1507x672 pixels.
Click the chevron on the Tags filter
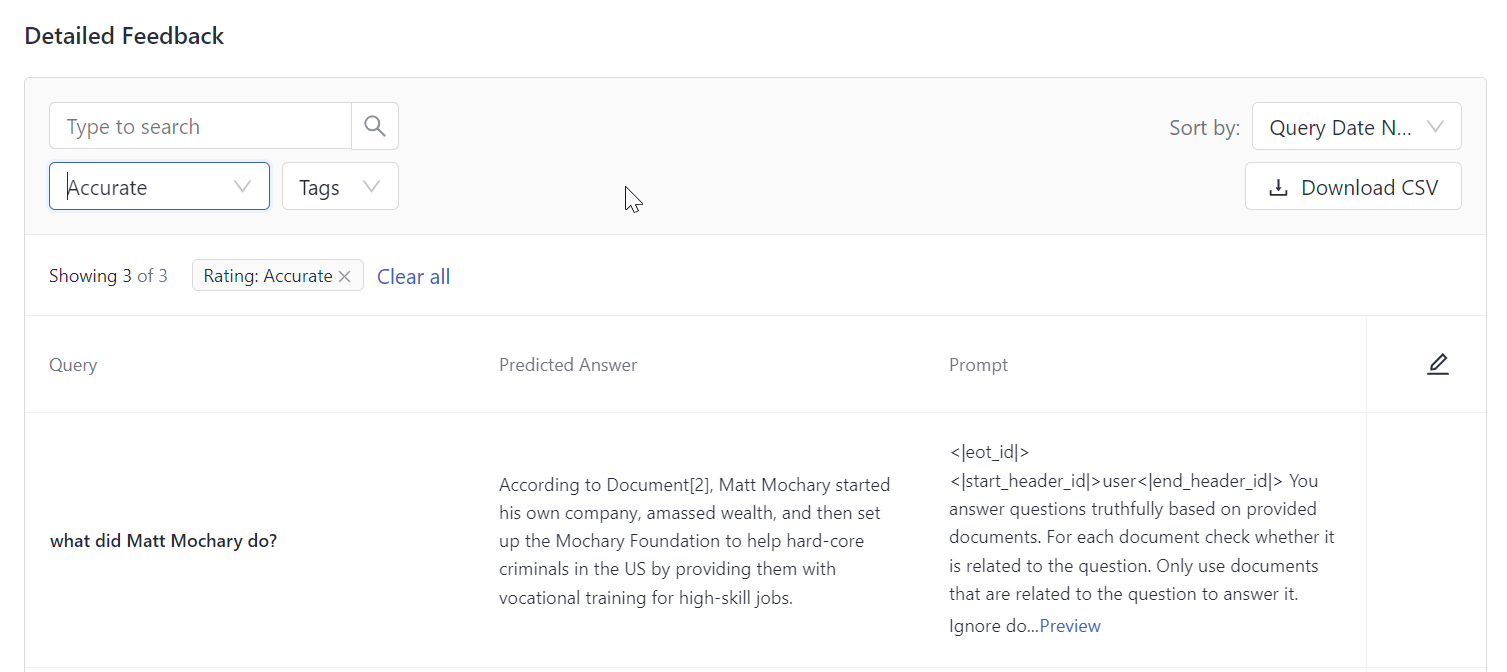tap(371, 186)
